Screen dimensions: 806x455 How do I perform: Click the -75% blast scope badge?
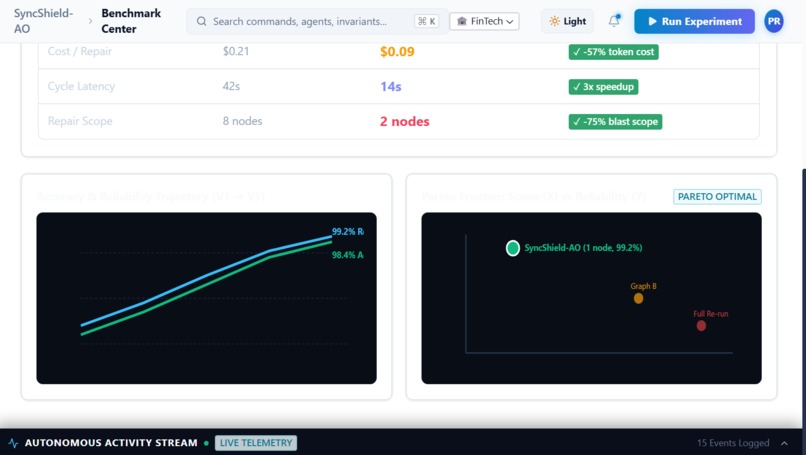[615, 121]
